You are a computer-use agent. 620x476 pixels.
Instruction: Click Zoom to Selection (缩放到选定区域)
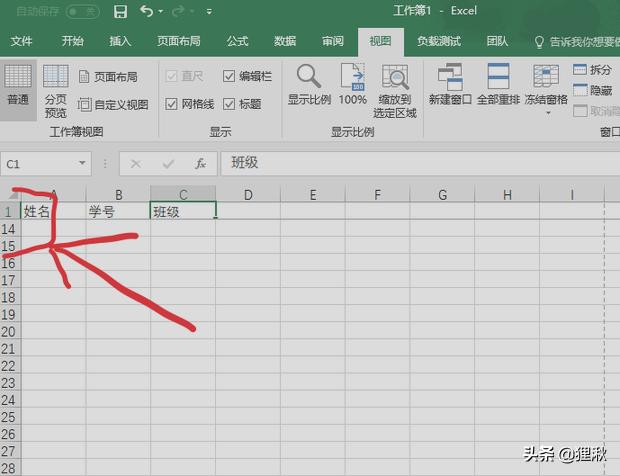pos(396,90)
